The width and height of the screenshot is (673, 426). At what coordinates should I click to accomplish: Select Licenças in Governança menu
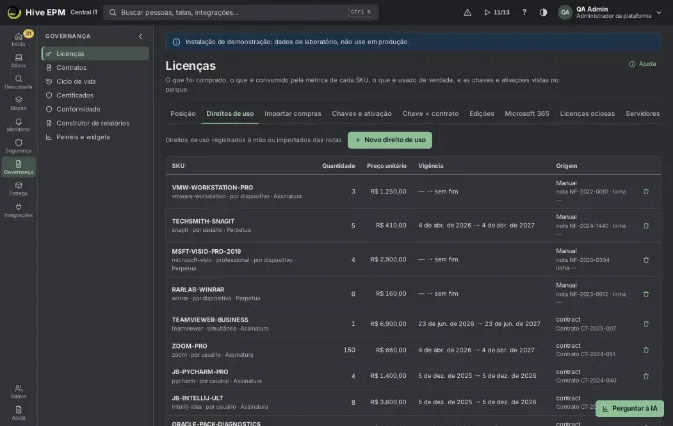(95, 54)
